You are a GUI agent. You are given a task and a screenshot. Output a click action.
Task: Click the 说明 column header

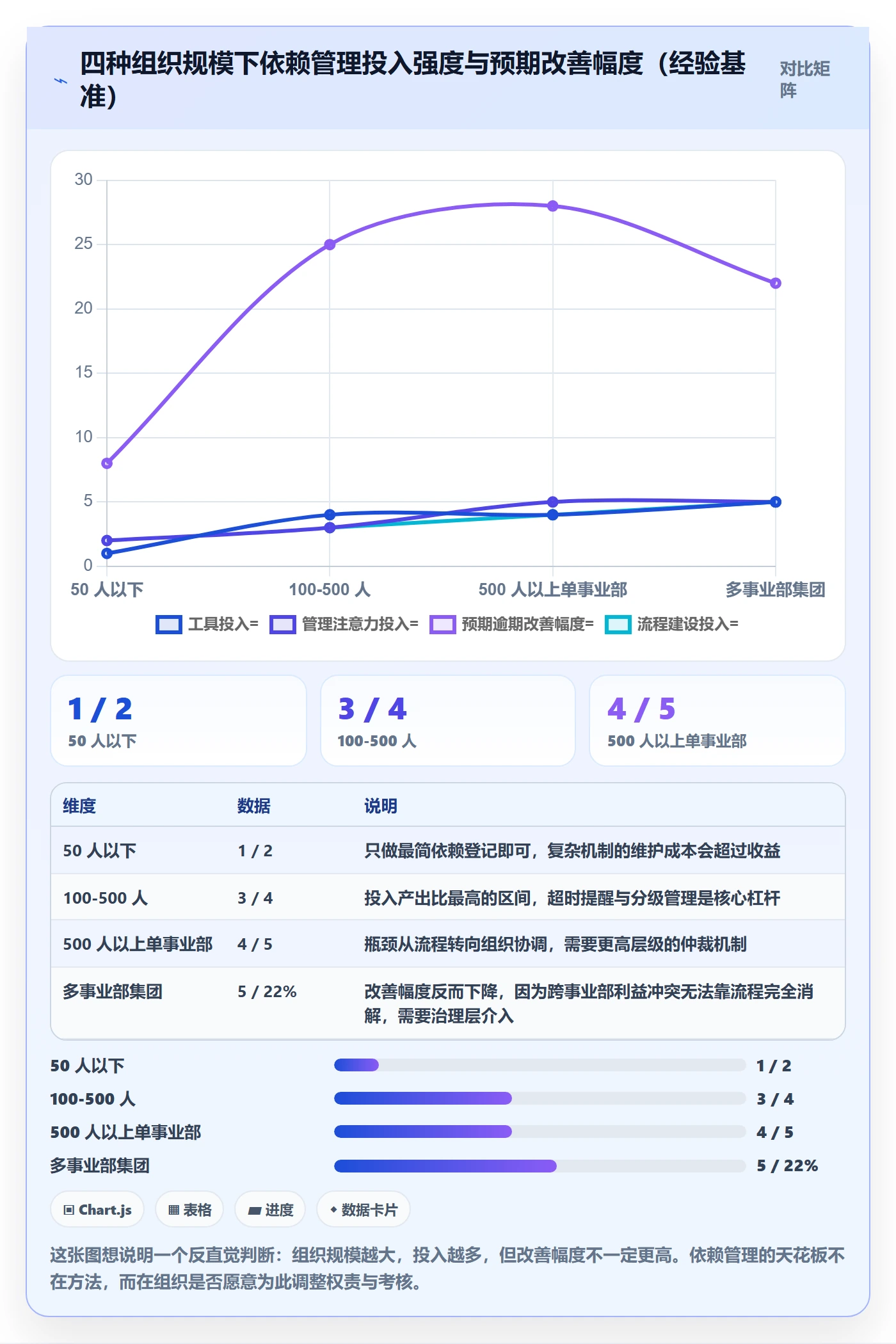click(381, 806)
